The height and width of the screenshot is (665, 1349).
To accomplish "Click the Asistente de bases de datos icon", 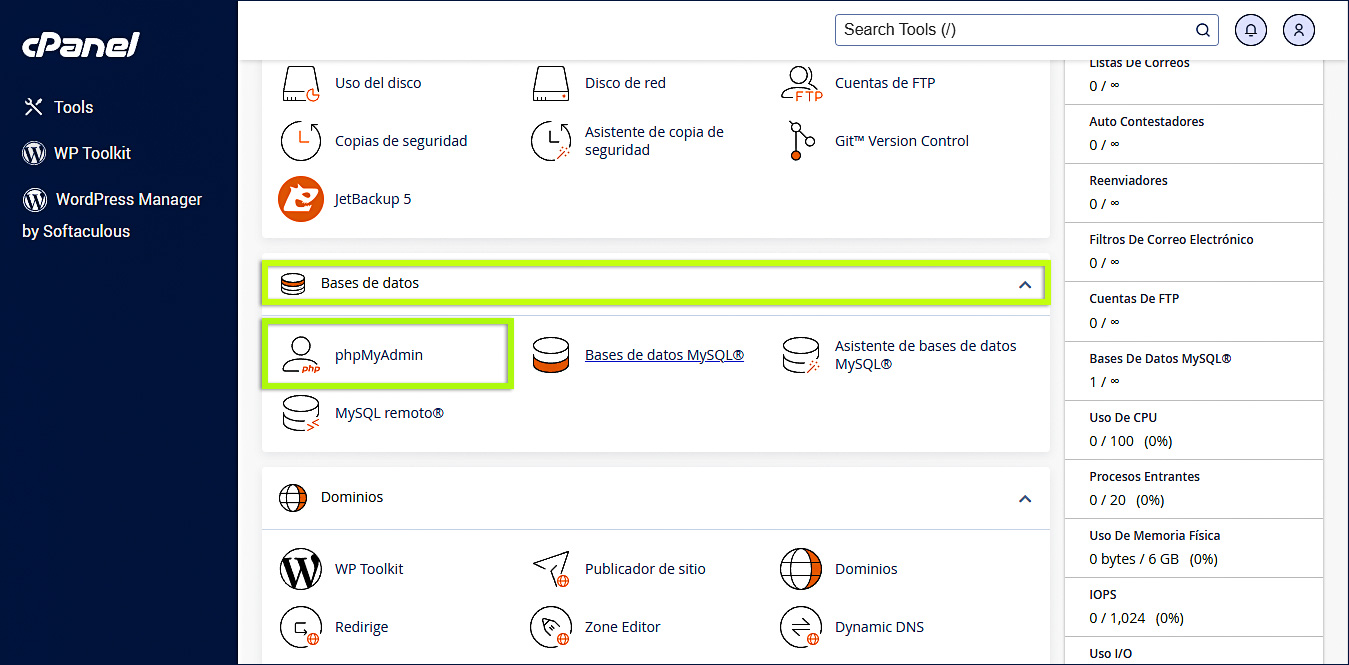I will point(801,355).
